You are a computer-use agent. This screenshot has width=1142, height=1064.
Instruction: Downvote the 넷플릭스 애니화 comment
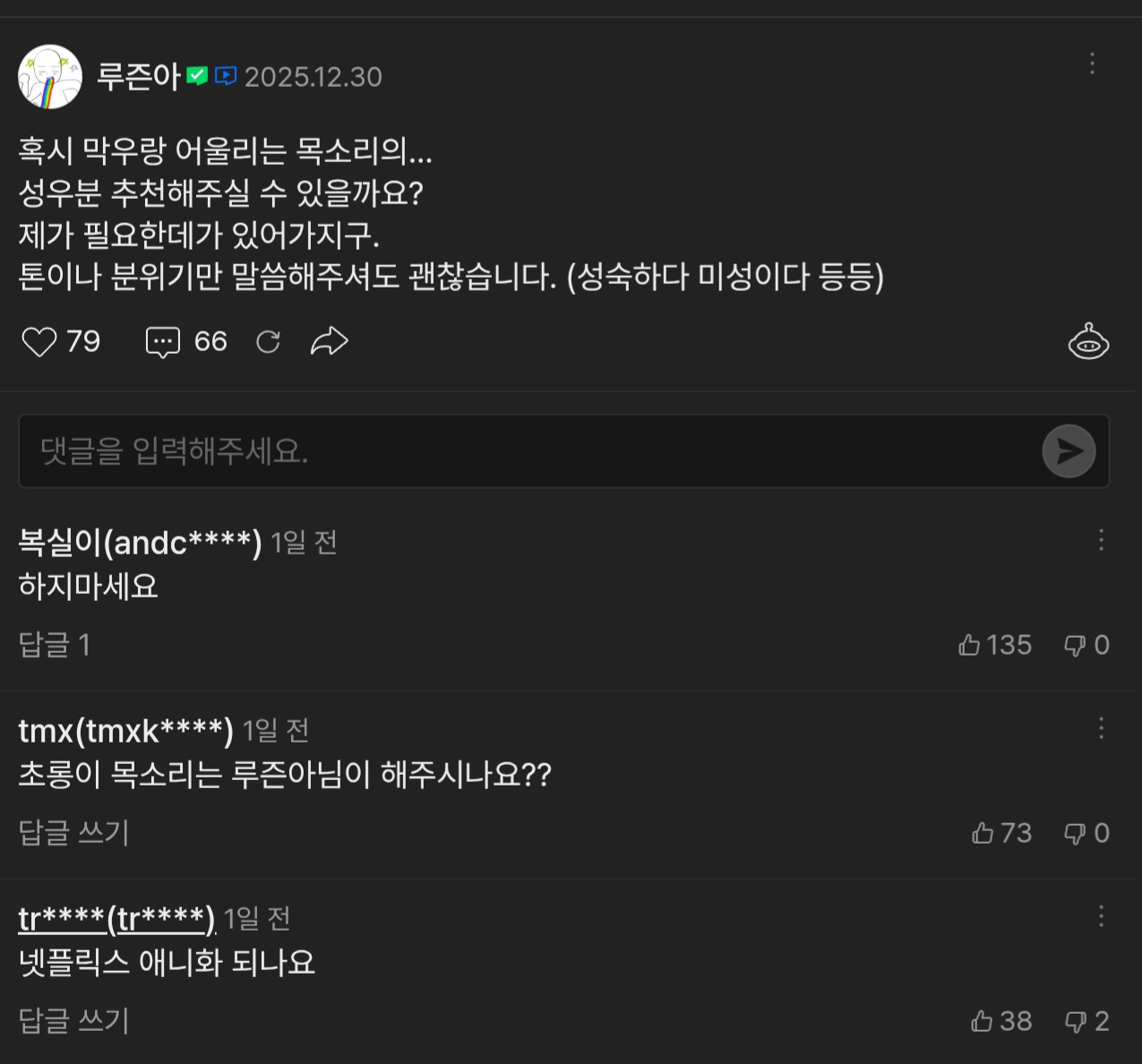pyautogui.click(x=1074, y=1021)
